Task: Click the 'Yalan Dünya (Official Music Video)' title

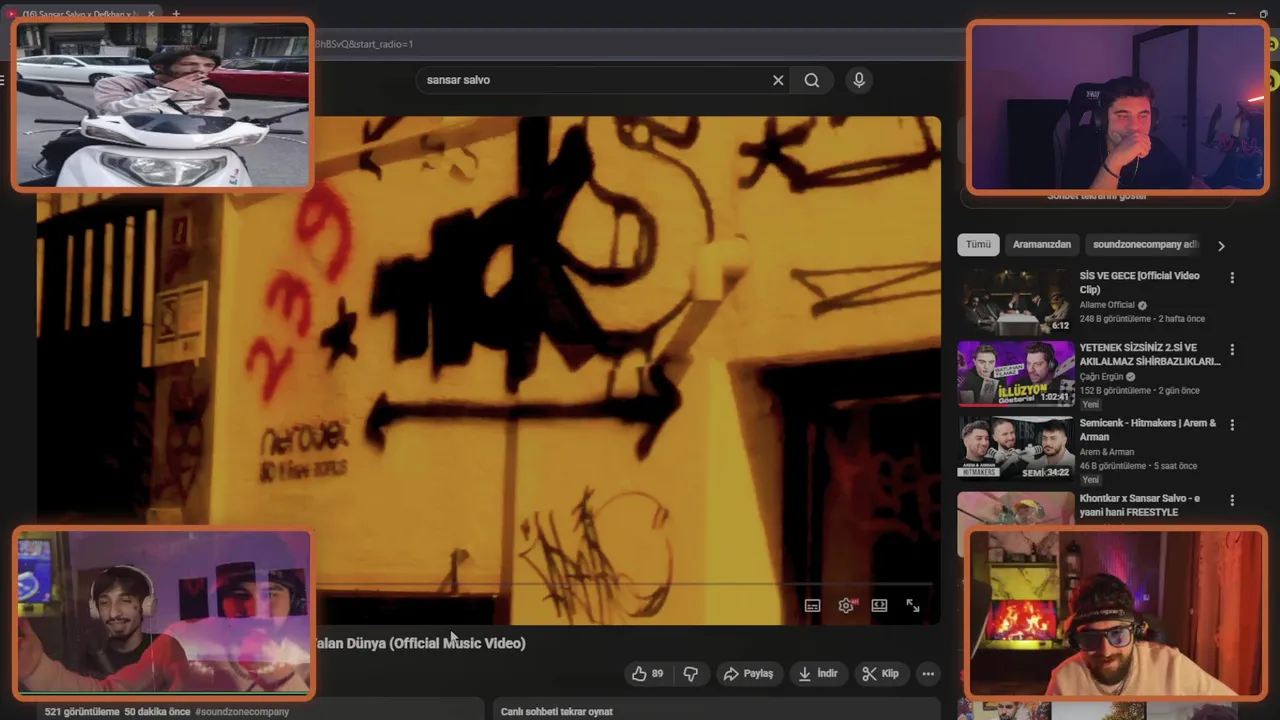Action: [x=420, y=643]
